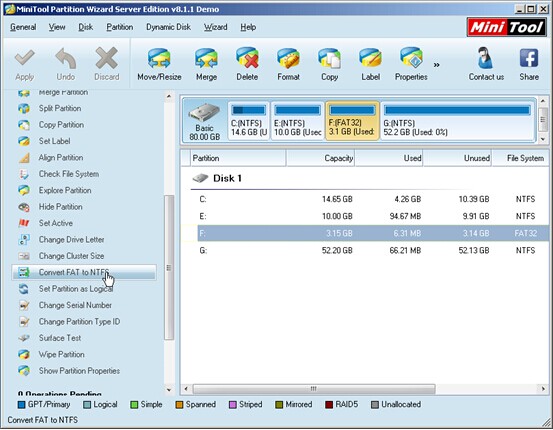This screenshot has width=553, height=430.
Task: Start Surface Test action
Action: tap(60, 338)
